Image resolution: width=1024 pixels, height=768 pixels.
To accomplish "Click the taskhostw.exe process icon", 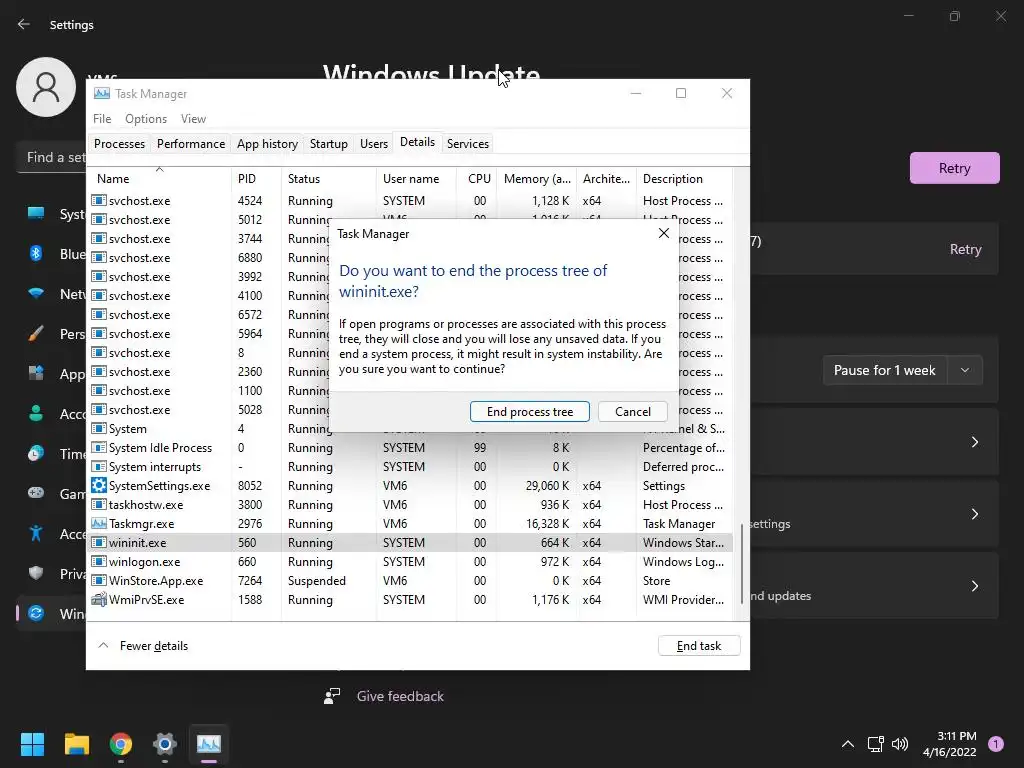I will coord(99,504).
